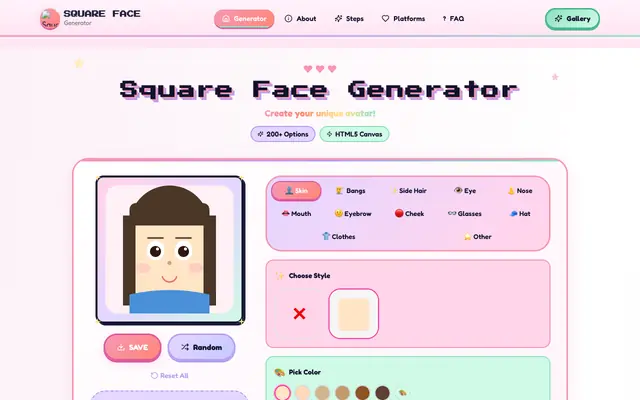Image resolution: width=640 pixels, height=400 pixels.
Task: Pick the fourth light-brown skin swatch
Action: click(x=342, y=393)
